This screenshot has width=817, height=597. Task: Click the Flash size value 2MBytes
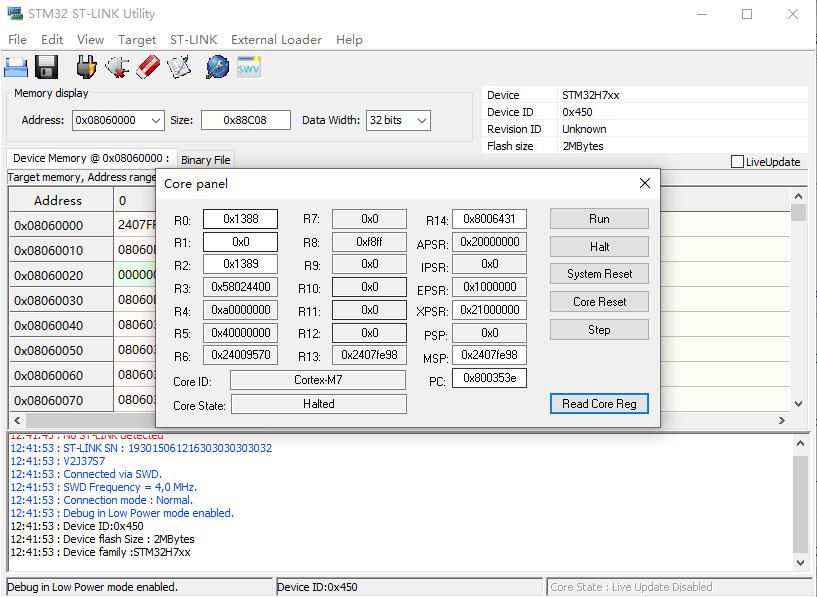click(x=583, y=146)
